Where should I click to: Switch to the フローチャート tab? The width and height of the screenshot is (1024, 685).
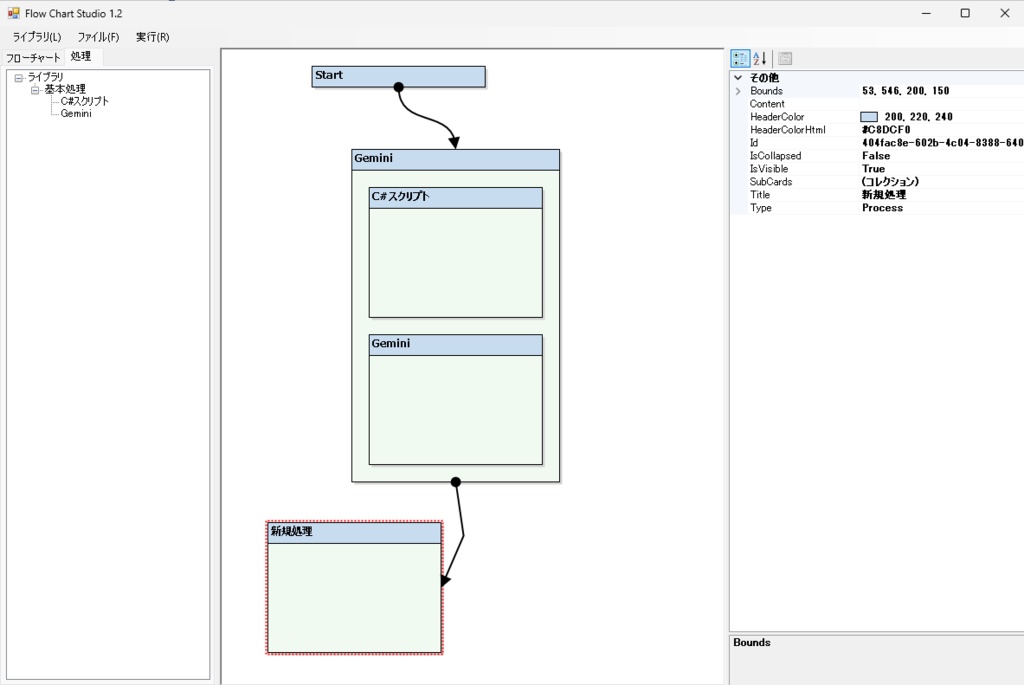pyautogui.click(x=33, y=57)
